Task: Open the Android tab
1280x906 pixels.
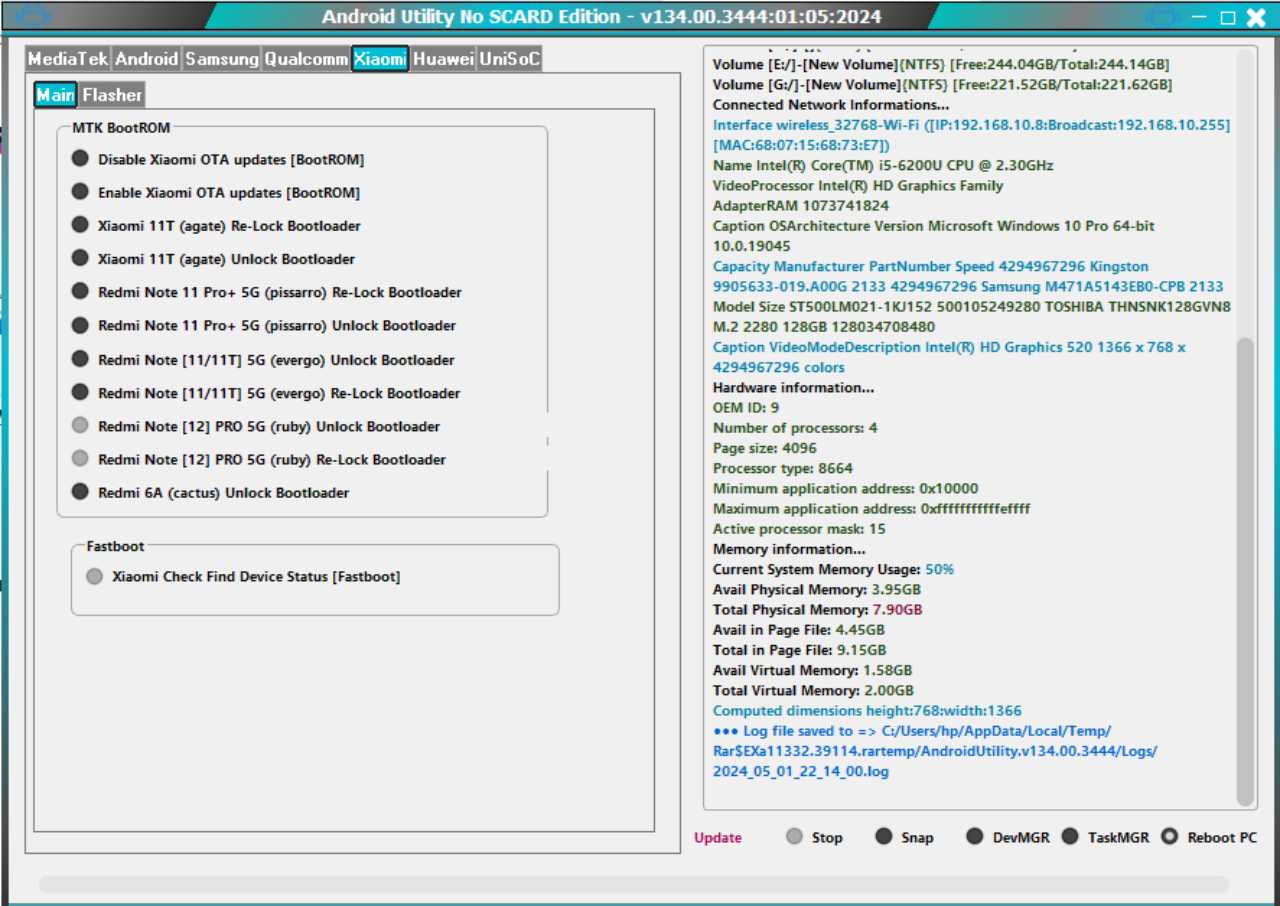Action: tap(147, 59)
